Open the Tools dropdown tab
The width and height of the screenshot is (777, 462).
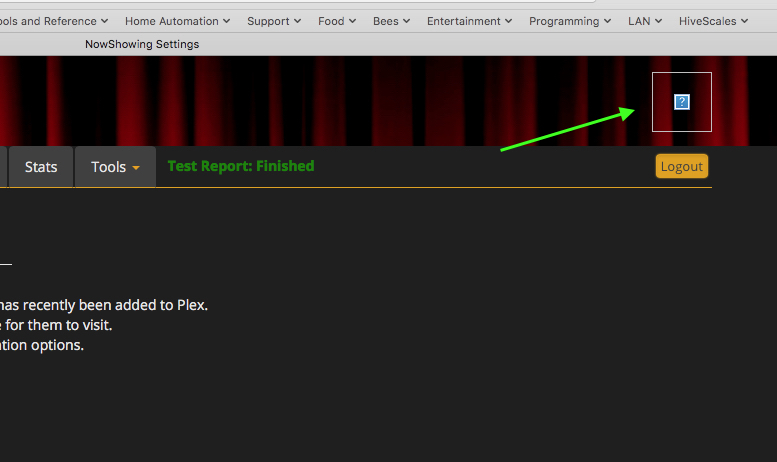(x=115, y=167)
